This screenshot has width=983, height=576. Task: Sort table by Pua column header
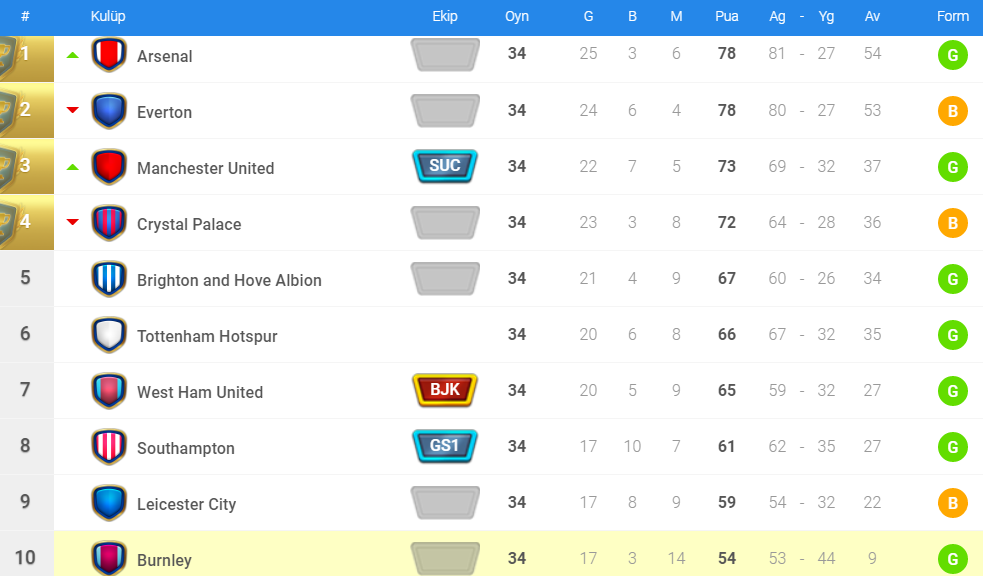727,16
